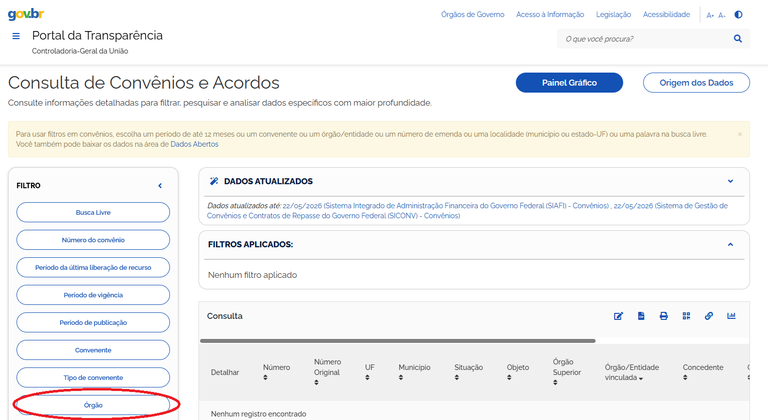This screenshot has height=420, width=768.
Task: Click the Origem dos Dados button
Action: pos(696,83)
